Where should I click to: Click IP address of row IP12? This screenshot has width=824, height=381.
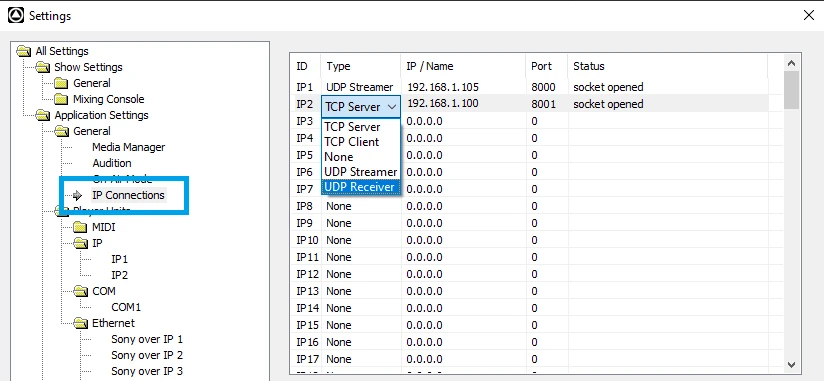click(x=424, y=274)
